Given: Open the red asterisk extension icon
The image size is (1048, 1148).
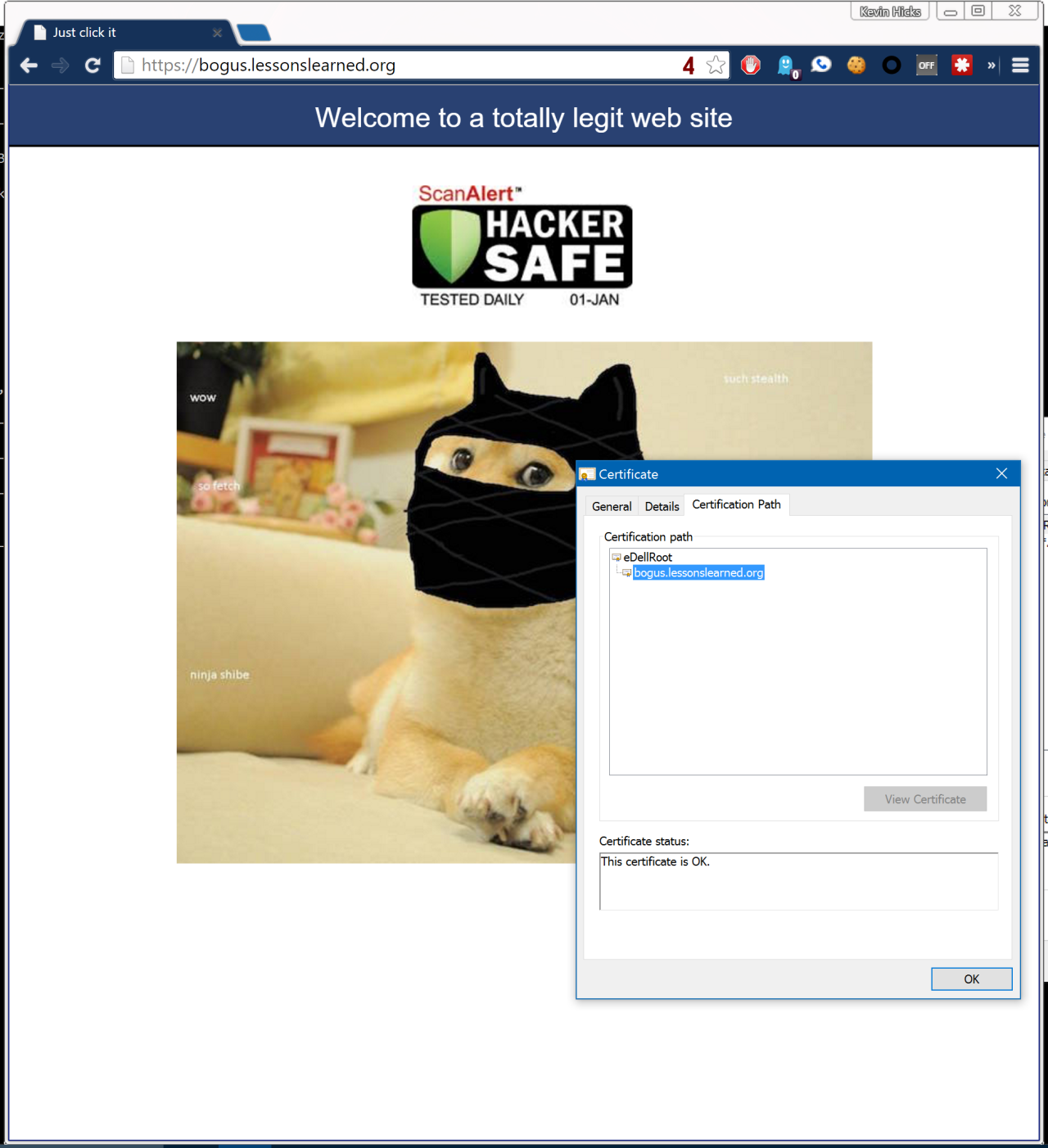Looking at the screenshot, I should pyautogui.click(x=962, y=66).
